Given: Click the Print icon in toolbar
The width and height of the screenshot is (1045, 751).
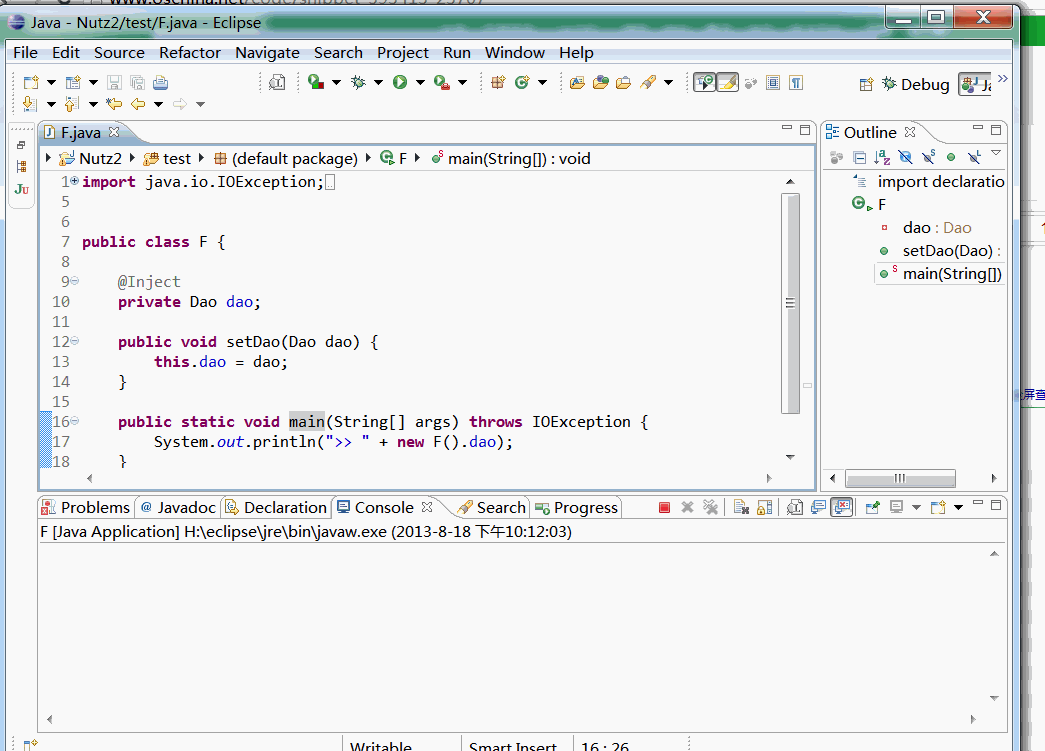Looking at the screenshot, I should 160,83.
